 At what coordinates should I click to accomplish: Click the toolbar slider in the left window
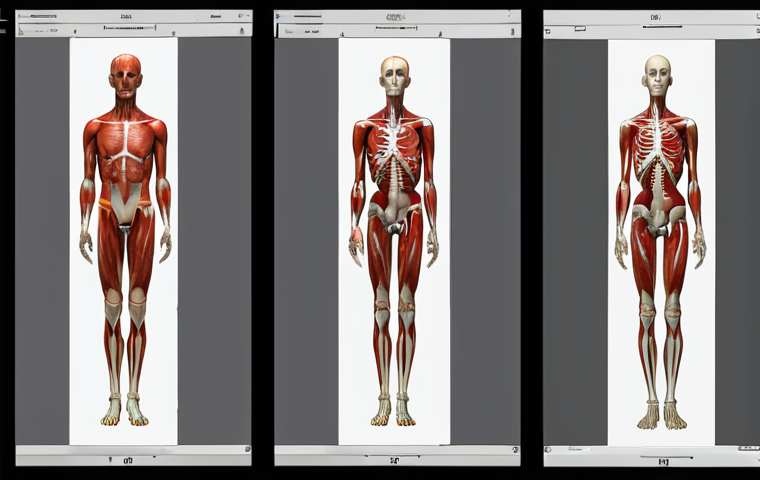click(129, 28)
